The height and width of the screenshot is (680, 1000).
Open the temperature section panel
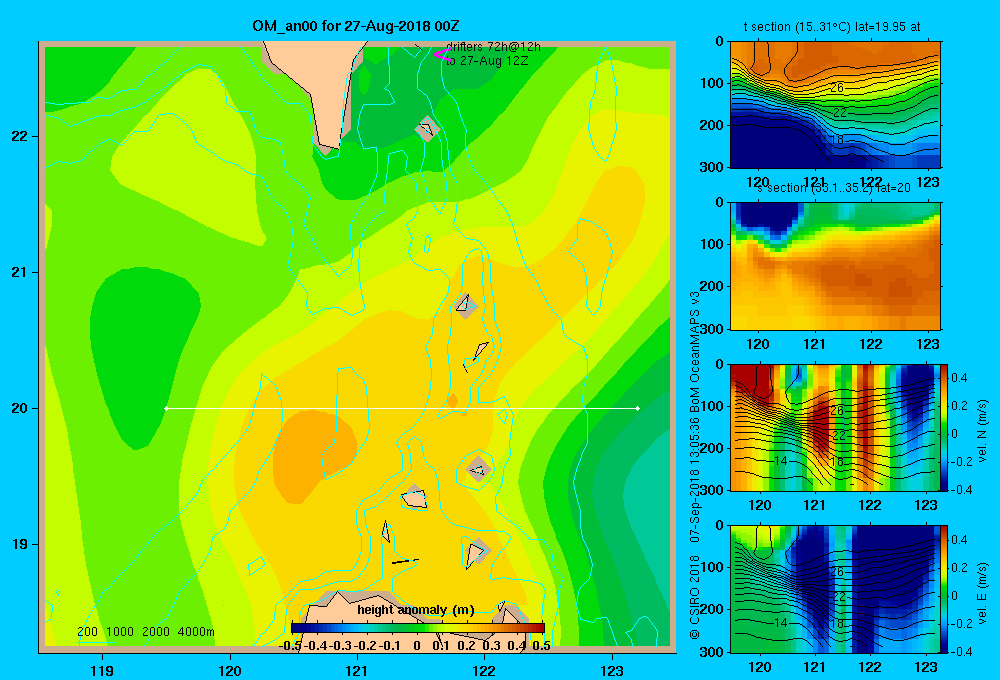(835, 105)
